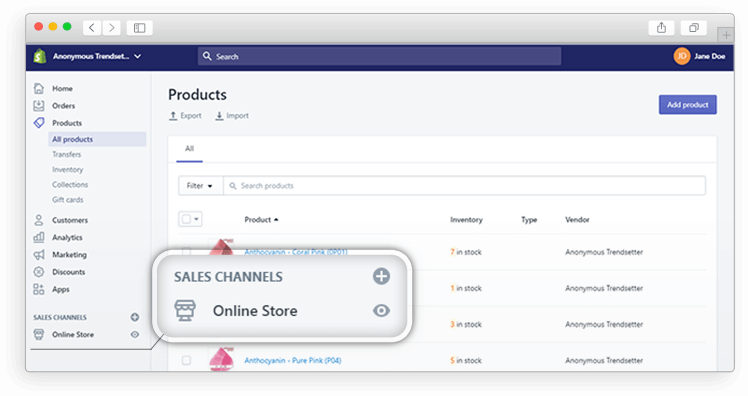Open Collections in the Products submenu
This screenshot has height=396, width=748.
pyautogui.click(x=70, y=185)
